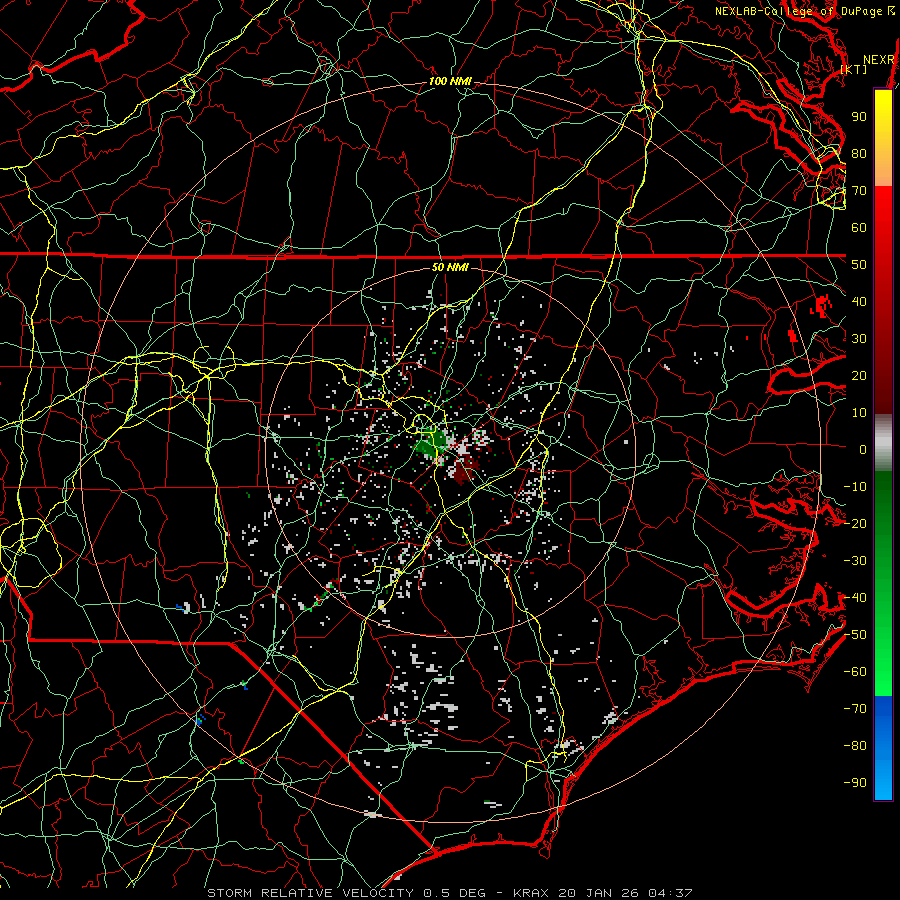Click the "-30" colorbar tick label

pos(855,561)
